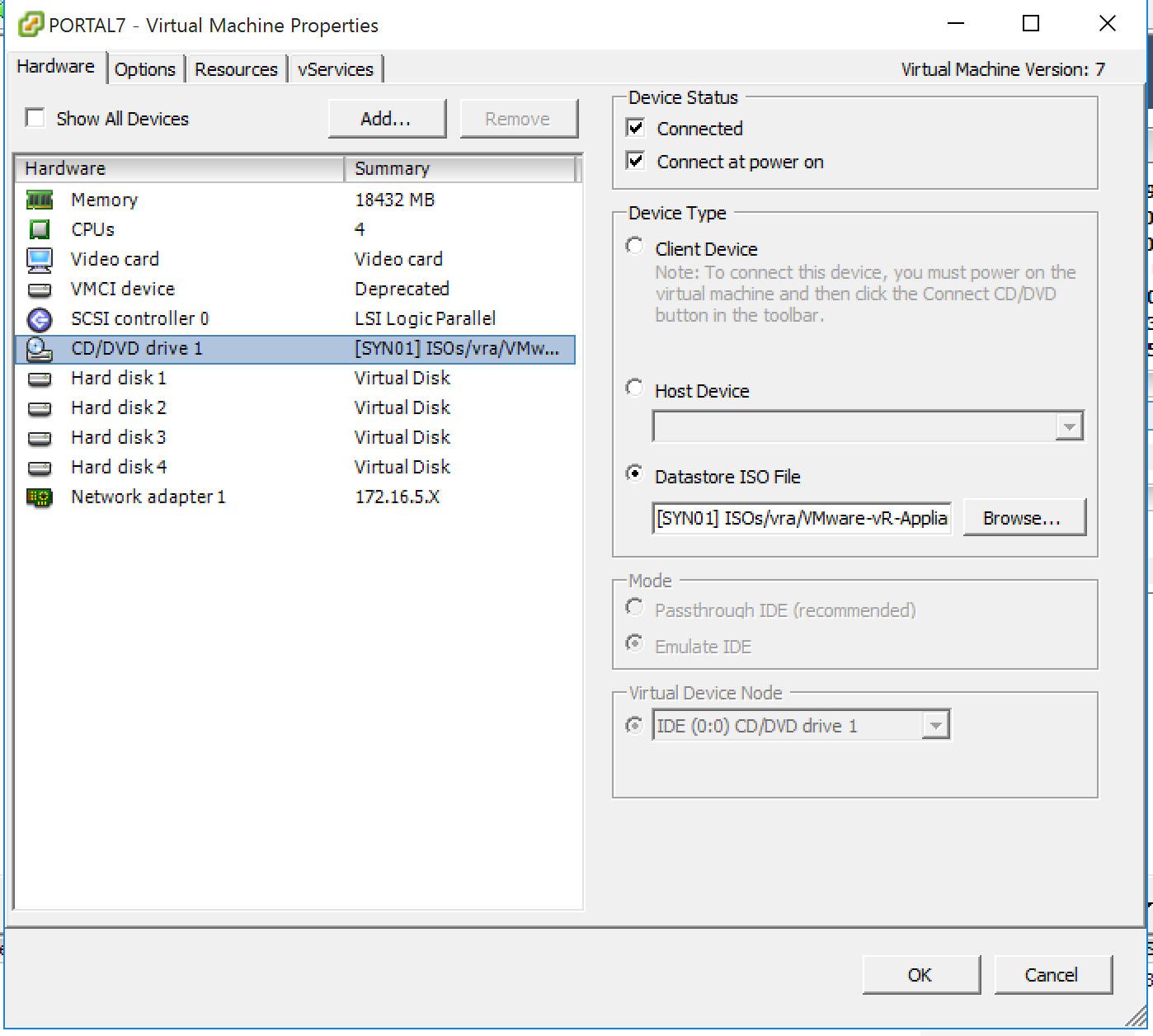The height and width of the screenshot is (1036, 1153).
Task: Click the Video card monitor icon
Action: pos(40,260)
